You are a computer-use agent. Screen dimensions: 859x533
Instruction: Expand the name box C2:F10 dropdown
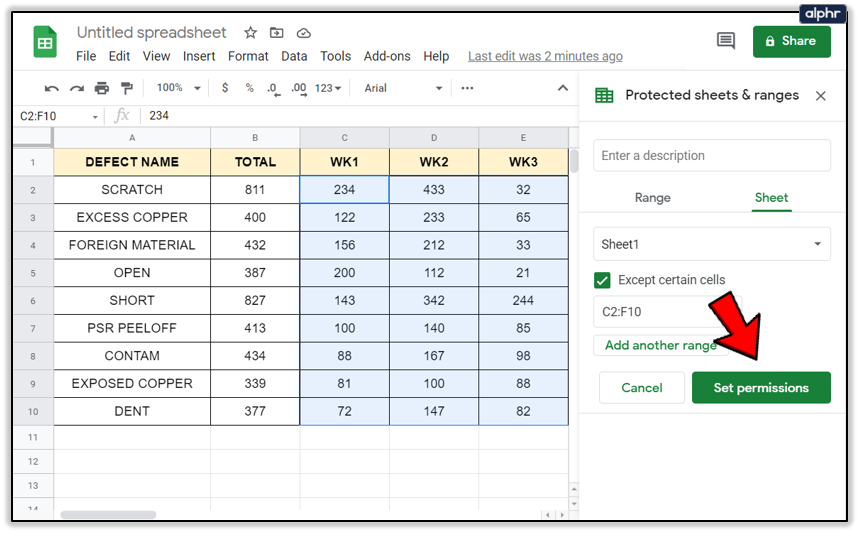[x=95, y=117]
